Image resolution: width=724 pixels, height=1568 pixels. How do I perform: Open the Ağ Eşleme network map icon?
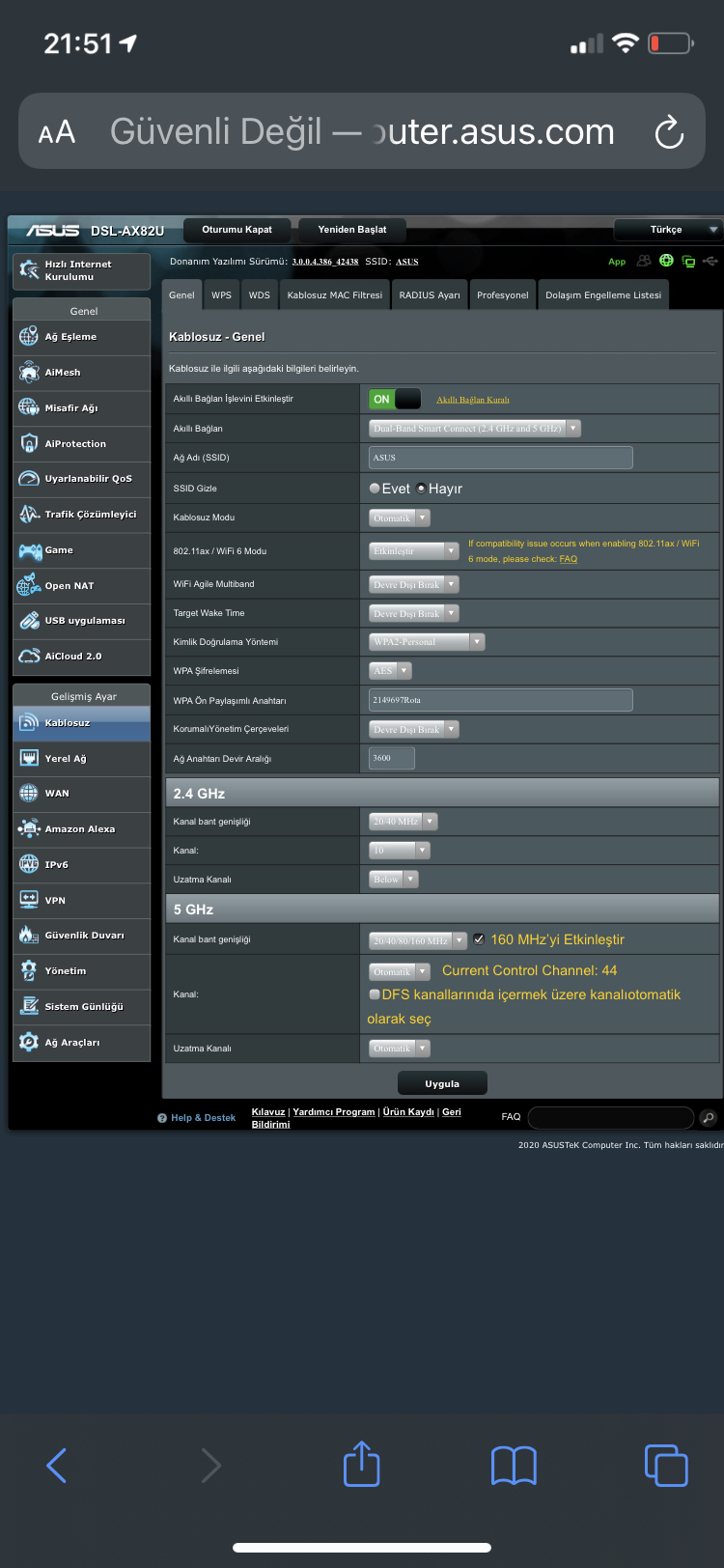(x=29, y=337)
